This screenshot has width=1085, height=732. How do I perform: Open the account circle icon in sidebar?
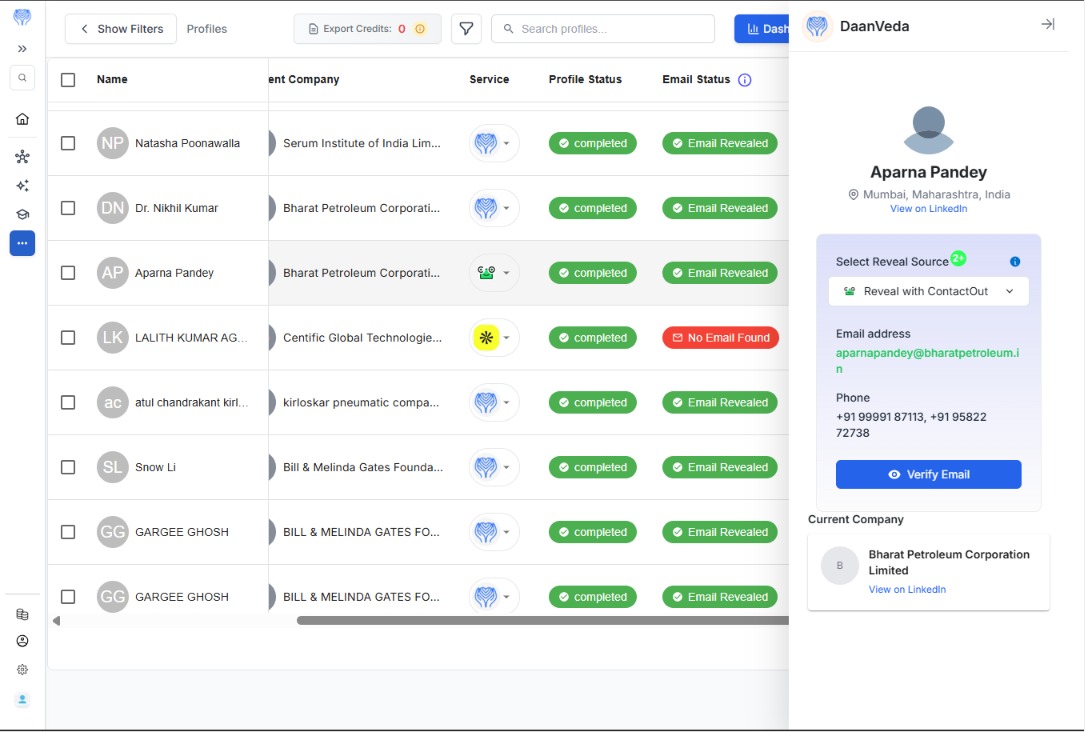[x=22, y=641]
